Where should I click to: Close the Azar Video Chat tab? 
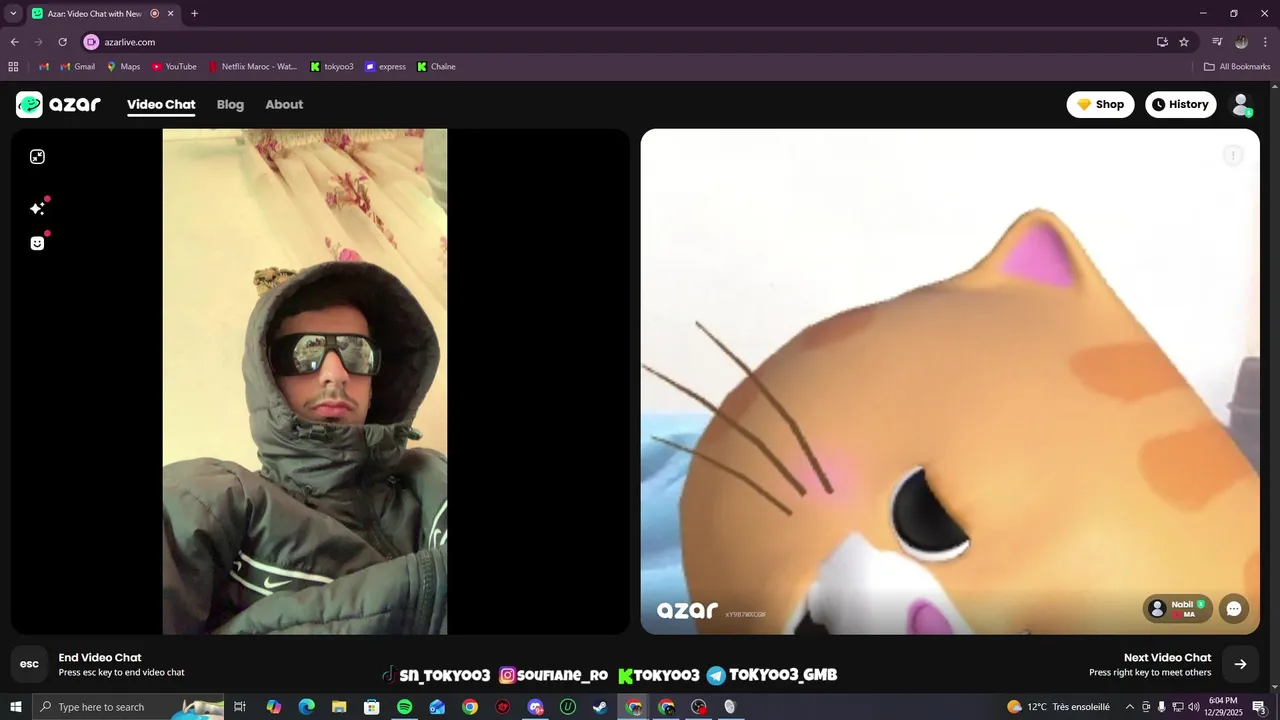point(171,14)
